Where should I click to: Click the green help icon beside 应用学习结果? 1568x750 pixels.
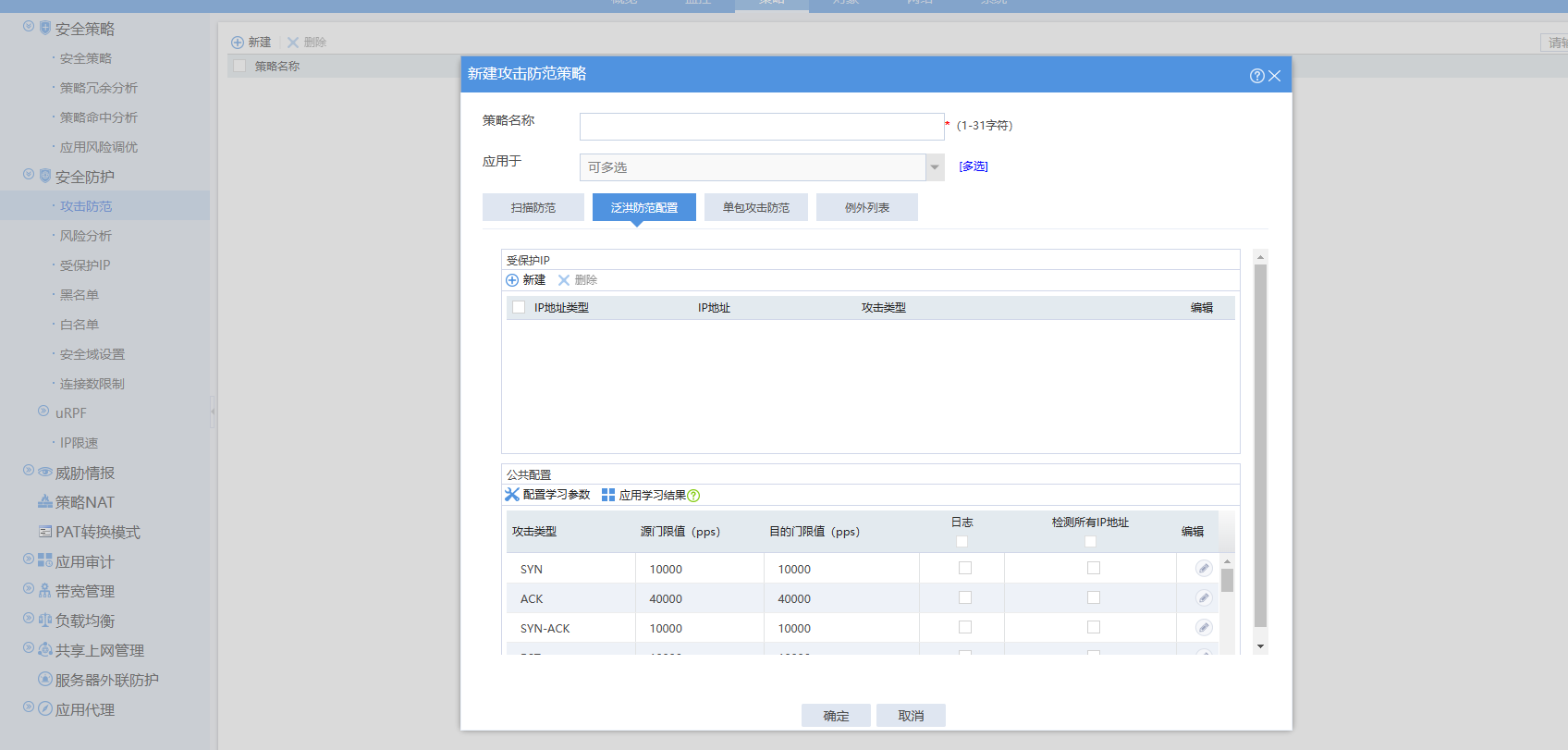coord(693,496)
